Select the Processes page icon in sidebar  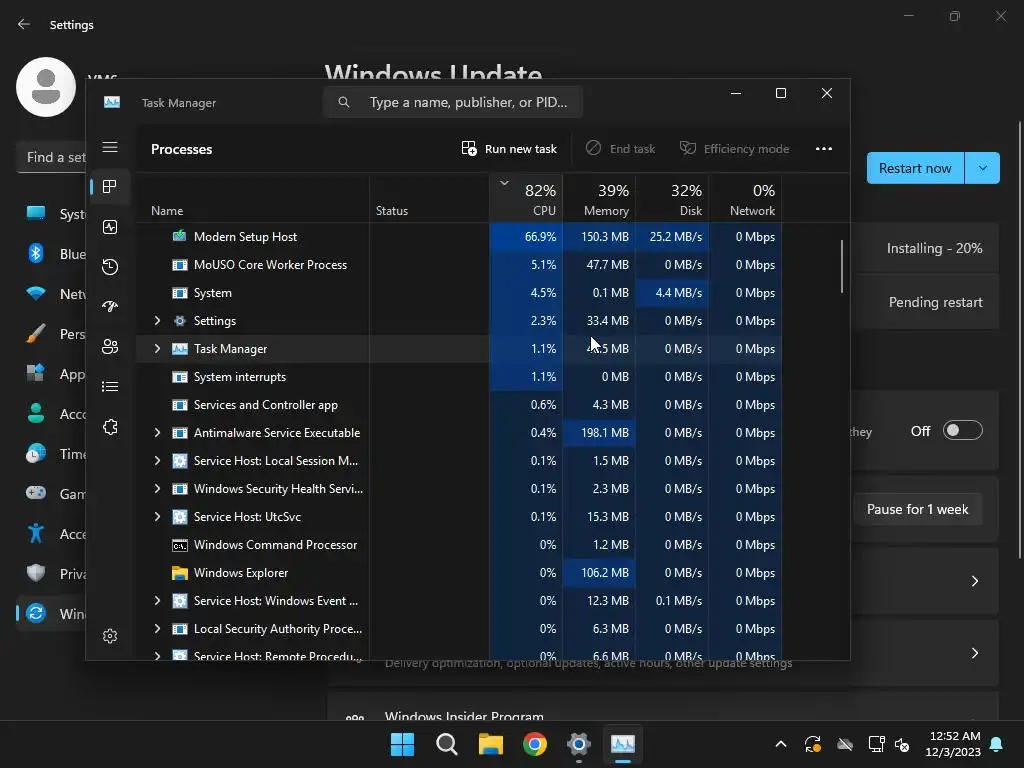click(x=110, y=187)
